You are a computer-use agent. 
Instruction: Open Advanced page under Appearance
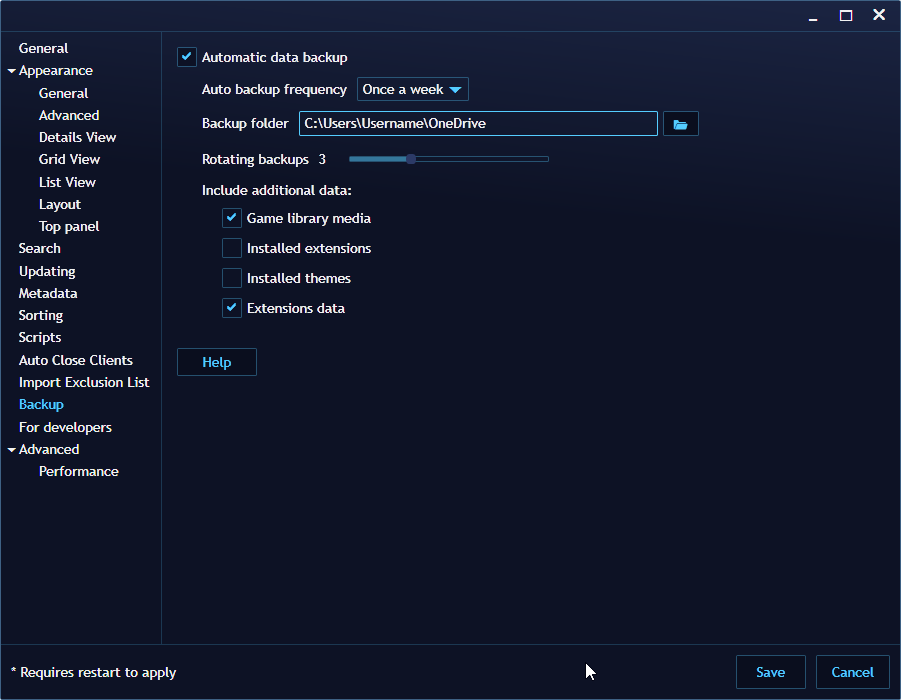[69, 116]
